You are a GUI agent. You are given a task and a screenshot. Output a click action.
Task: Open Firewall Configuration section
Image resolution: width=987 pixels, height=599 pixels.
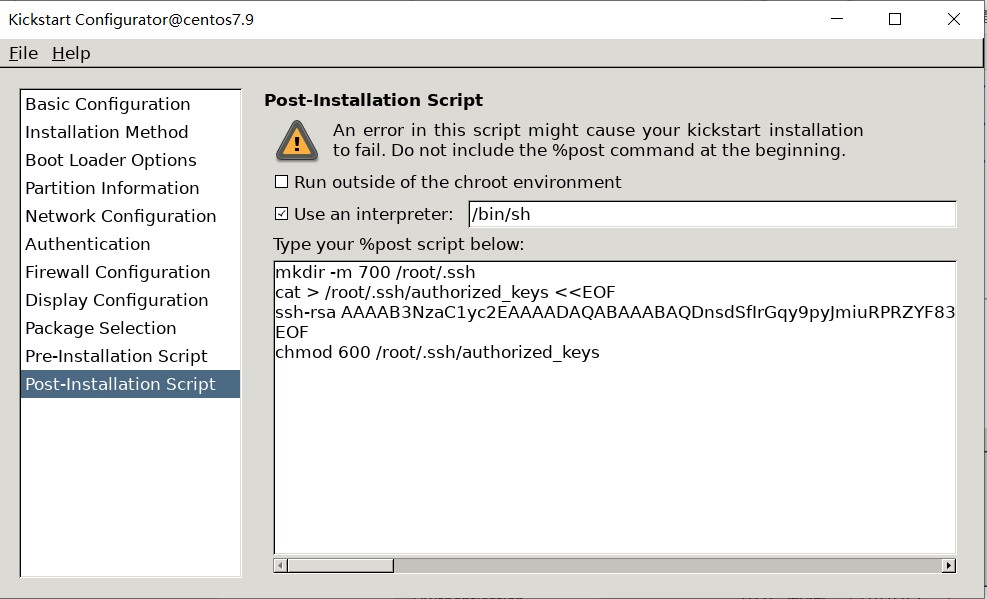[130, 272]
